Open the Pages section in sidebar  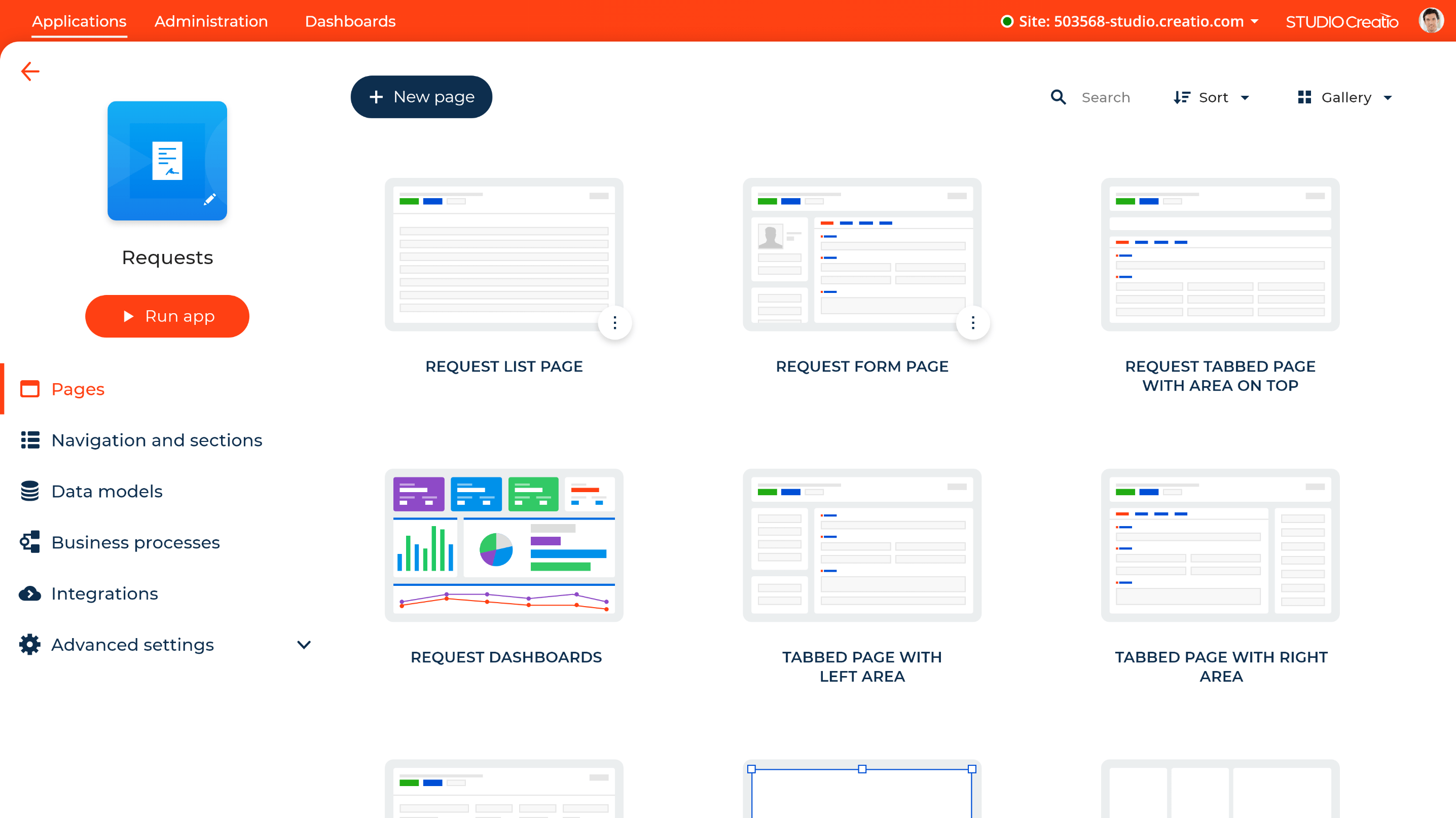pos(78,389)
